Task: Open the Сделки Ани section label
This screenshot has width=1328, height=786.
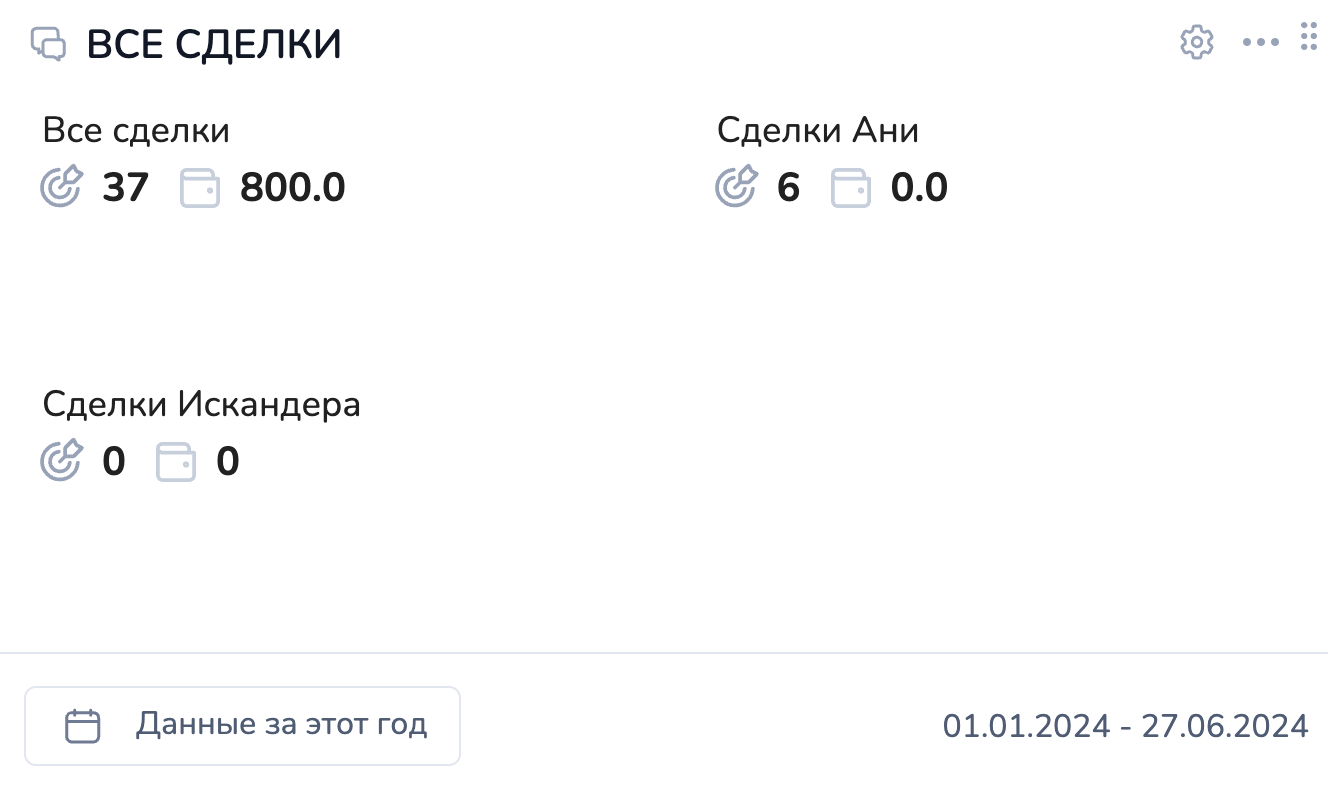Action: tap(817, 130)
